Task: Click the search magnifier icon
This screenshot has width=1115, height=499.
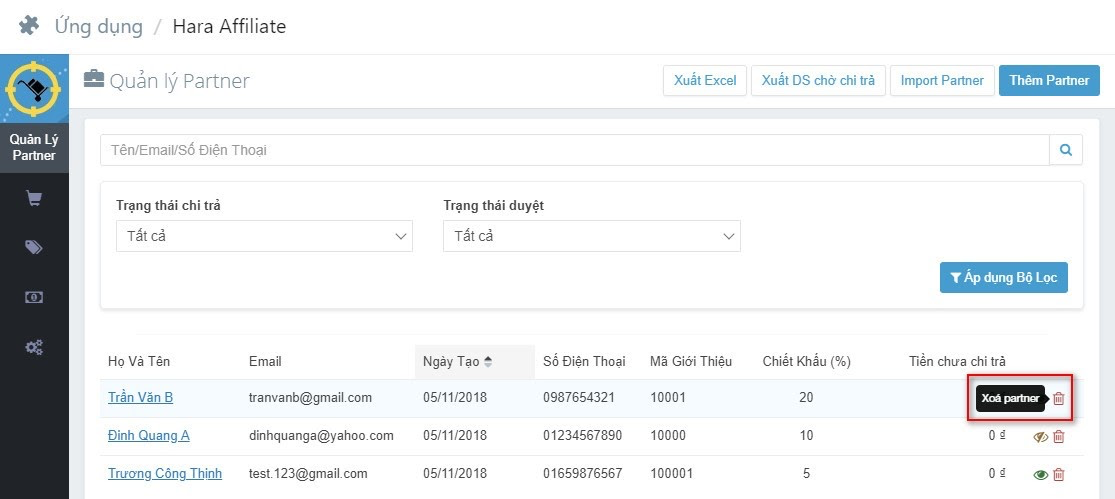Action: click(1066, 150)
